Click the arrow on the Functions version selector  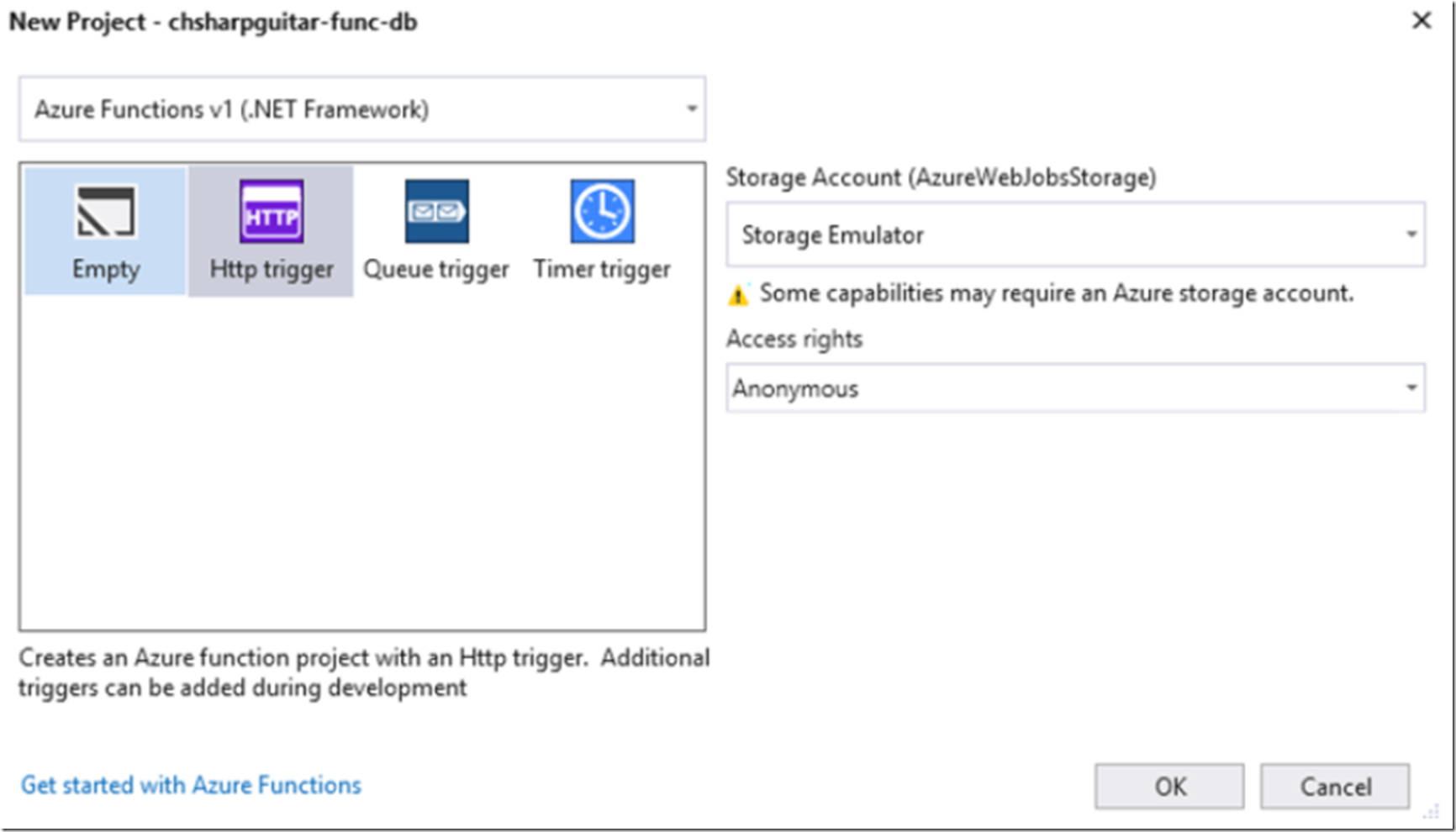(x=691, y=109)
